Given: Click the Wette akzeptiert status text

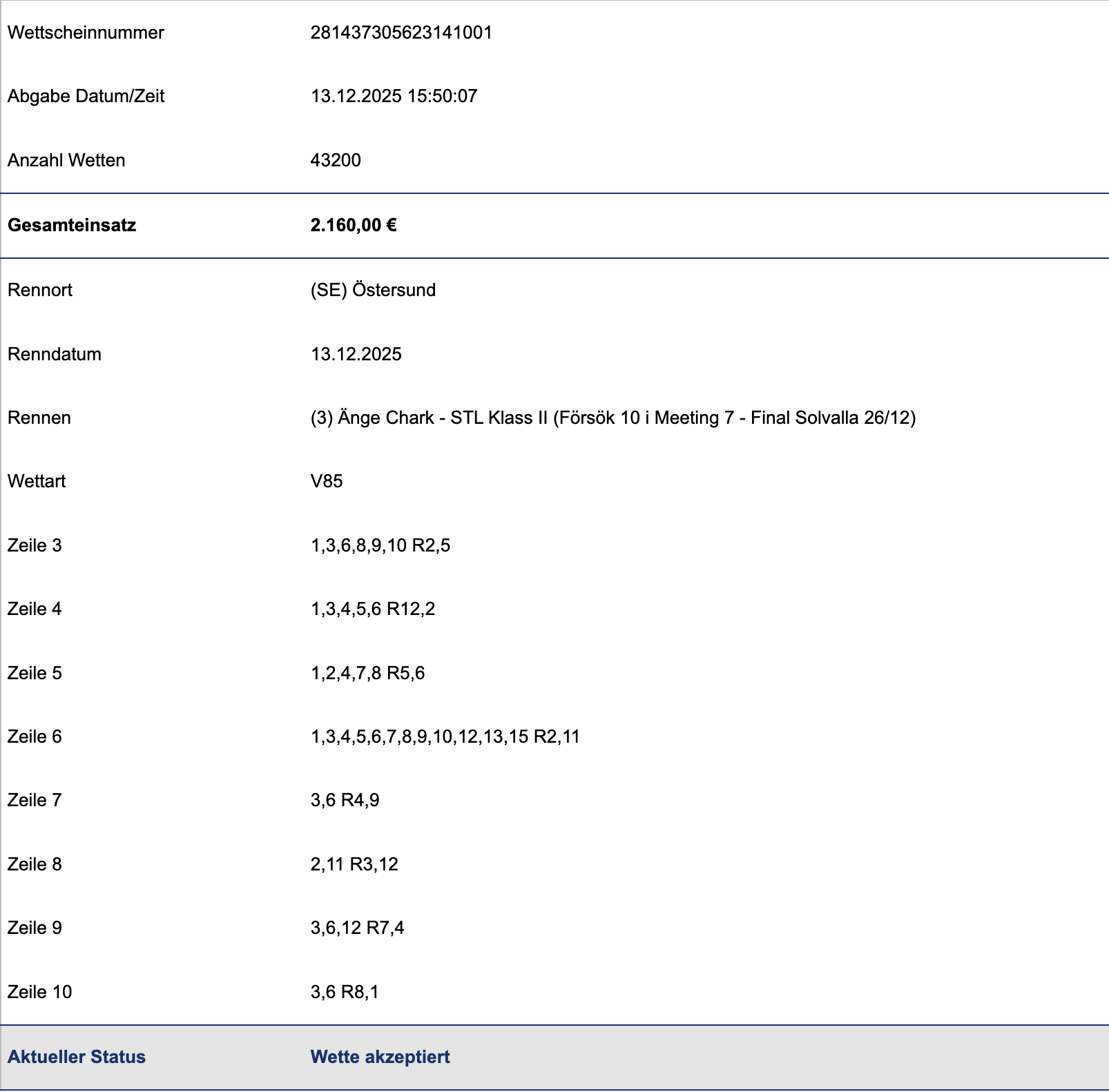Looking at the screenshot, I should tap(380, 1057).
